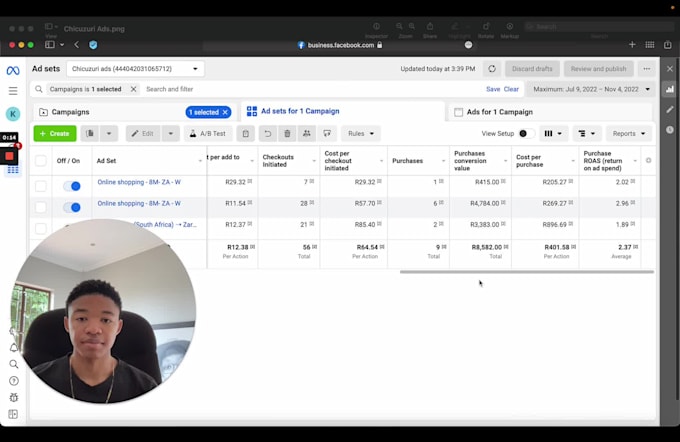The image size is (680, 442).
Task: Open the Chicuzuri ads account dropdown
Action: coord(135,69)
